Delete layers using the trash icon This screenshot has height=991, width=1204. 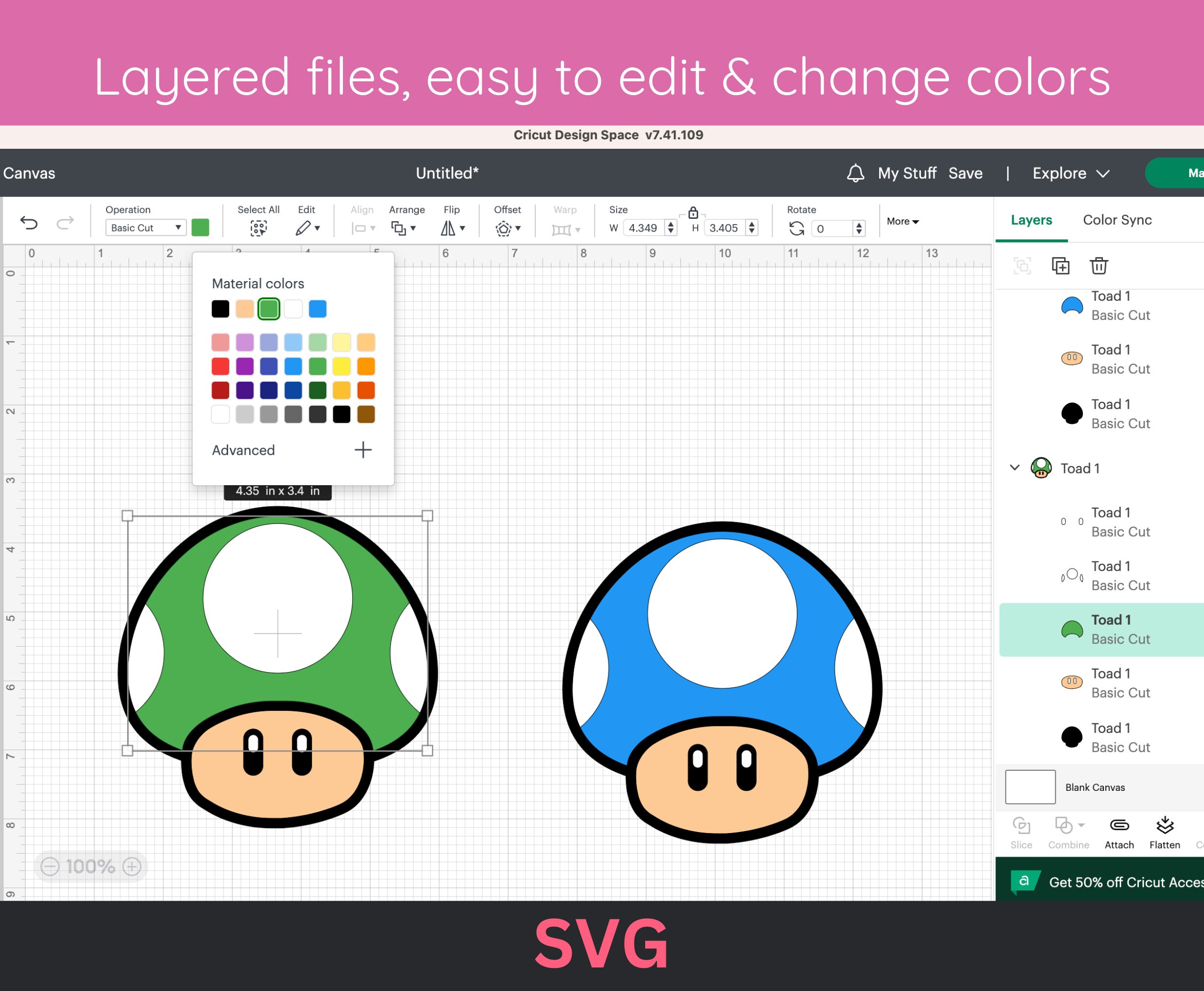click(x=1099, y=265)
